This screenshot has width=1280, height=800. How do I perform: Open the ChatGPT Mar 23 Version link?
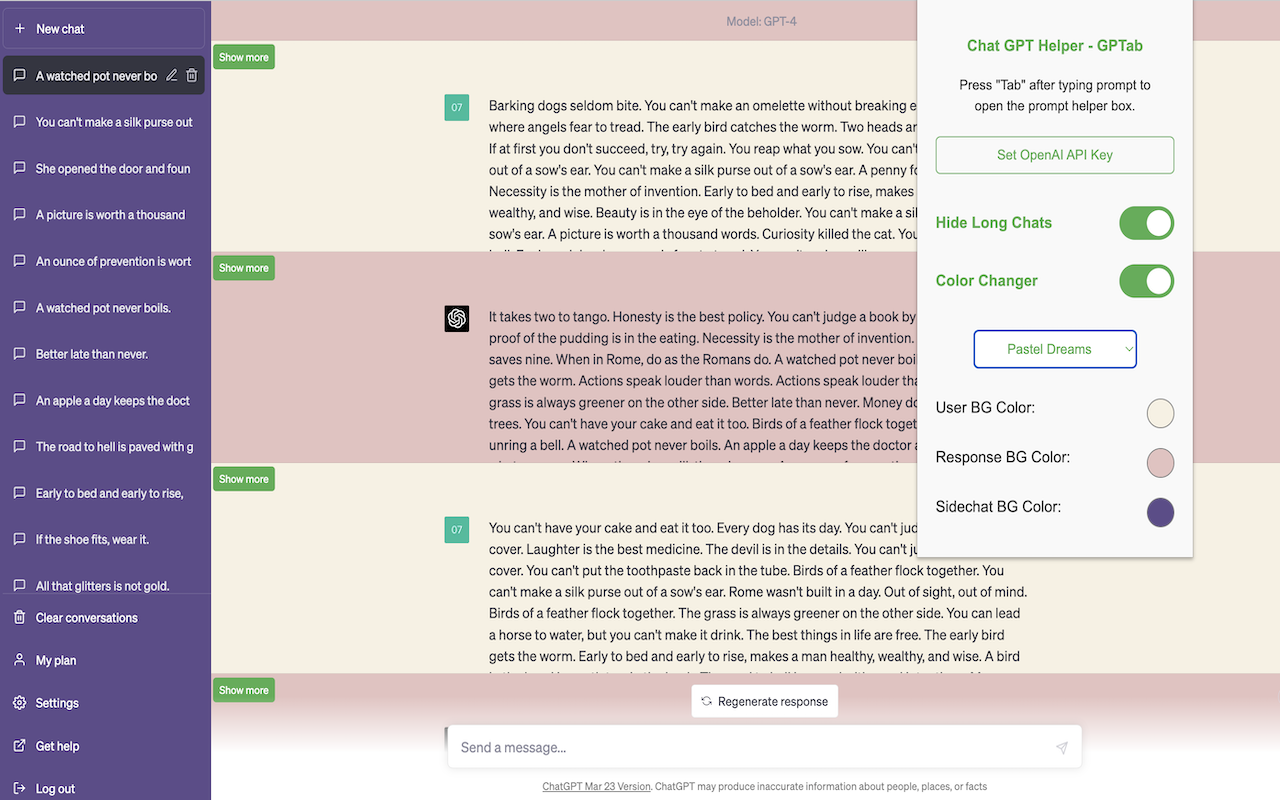tap(596, 787)
